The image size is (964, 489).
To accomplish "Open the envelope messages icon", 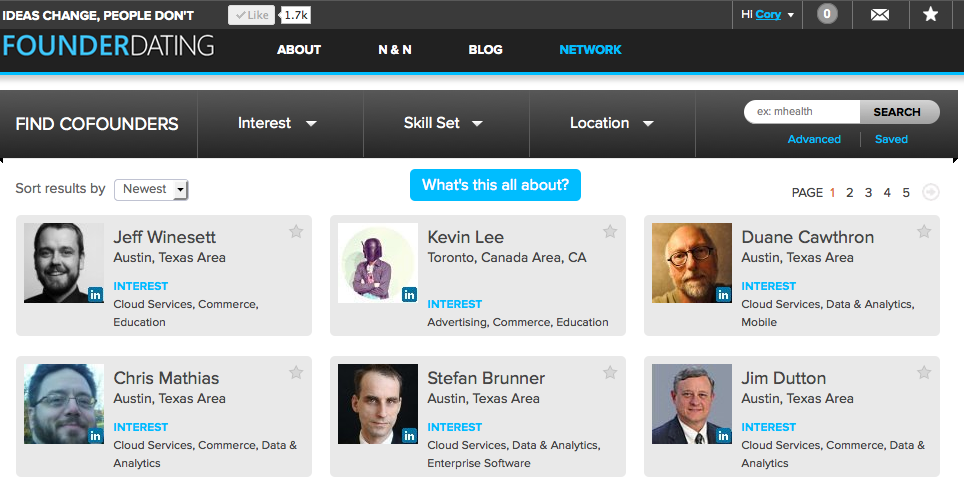I will click(x=880, y=14).
